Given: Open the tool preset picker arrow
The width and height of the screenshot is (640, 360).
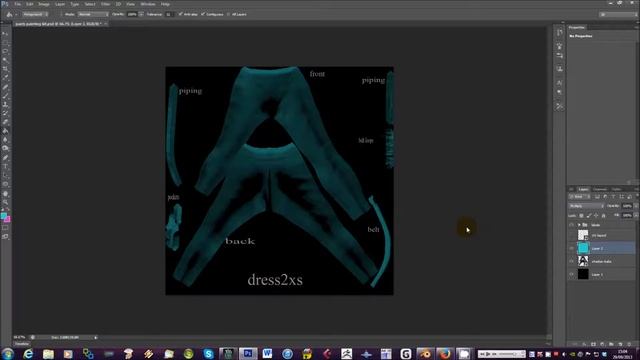Looking at the screenshot, I should tap(16, 15).
